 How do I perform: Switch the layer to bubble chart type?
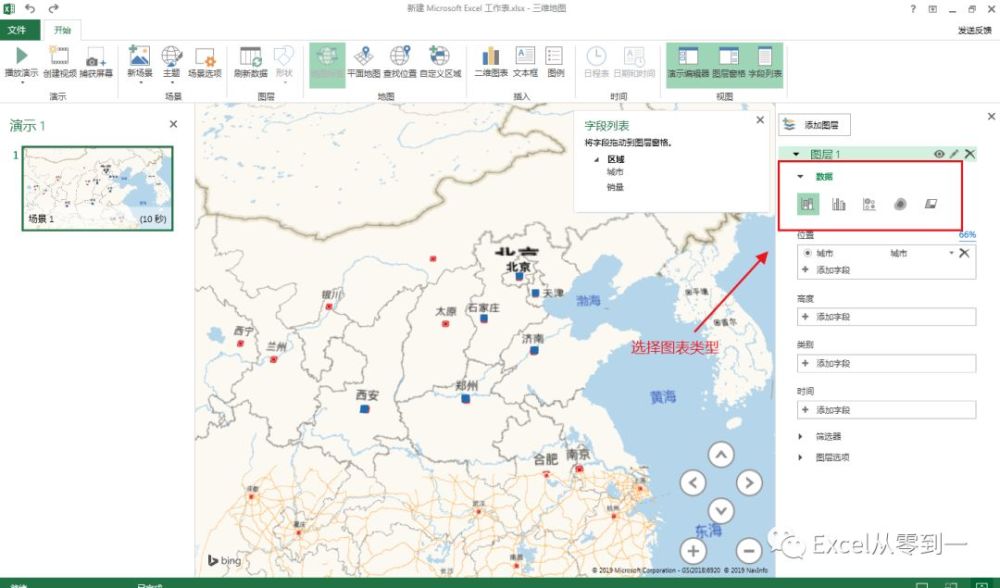pos(870,203)
